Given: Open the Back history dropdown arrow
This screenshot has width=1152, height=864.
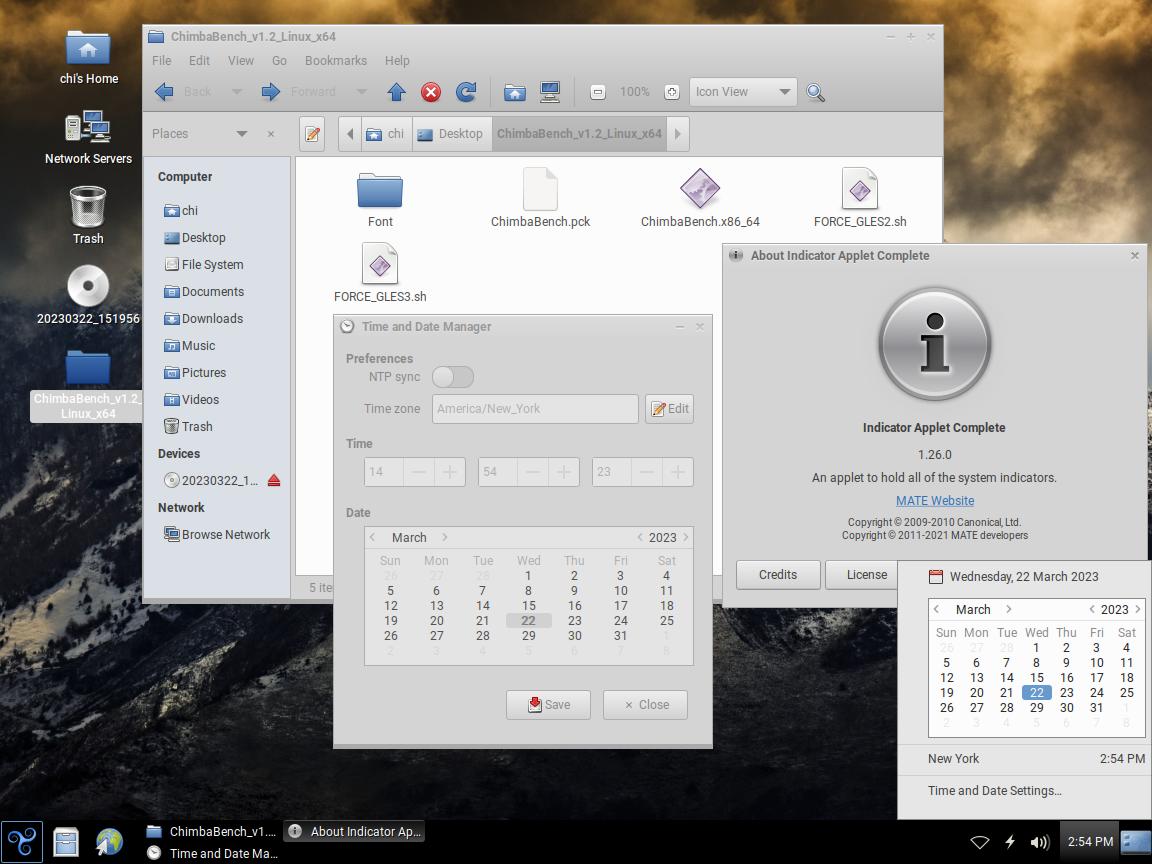Looking at the screenshot, I should coord(237,92).
